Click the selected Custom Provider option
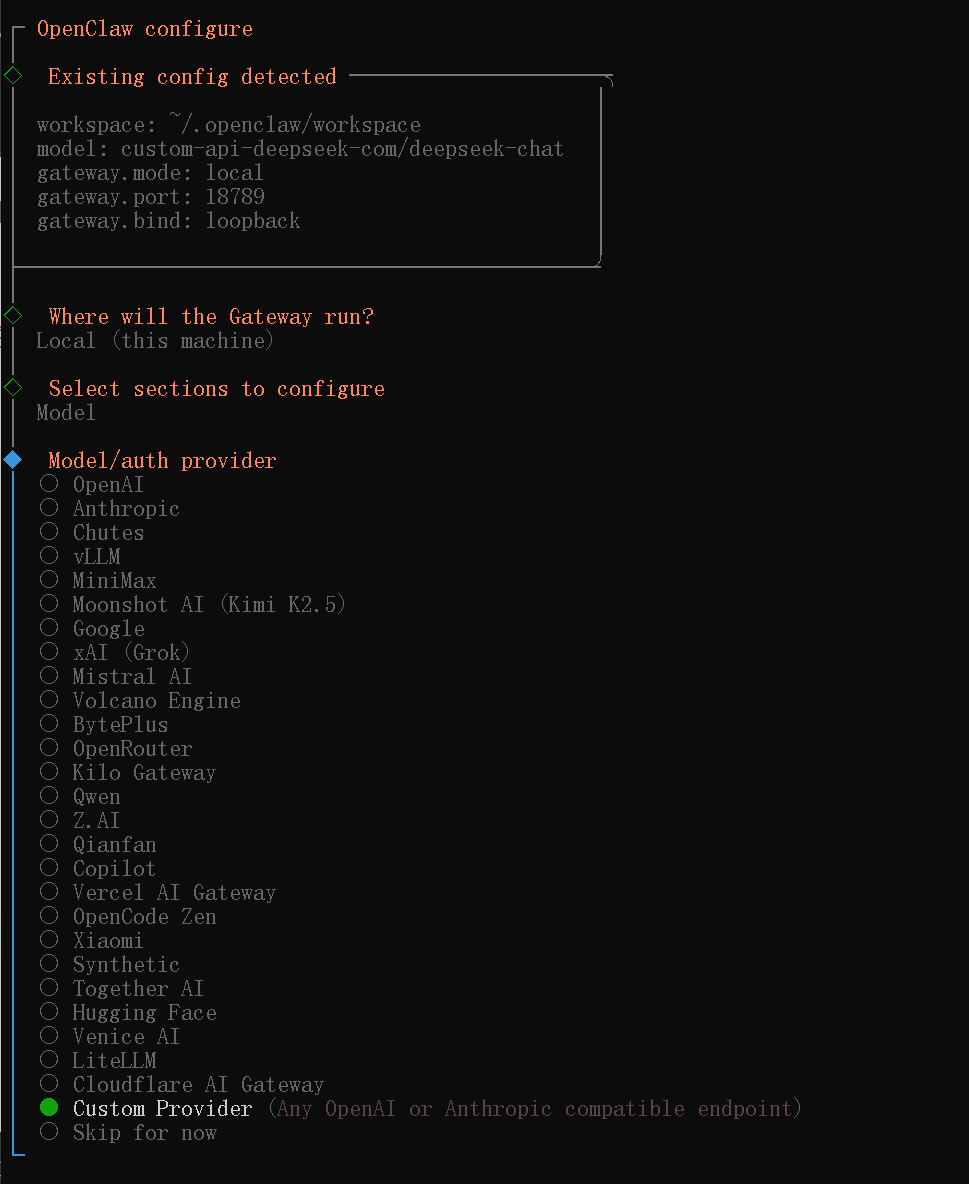969x1184 pixels. (146, 1108)
